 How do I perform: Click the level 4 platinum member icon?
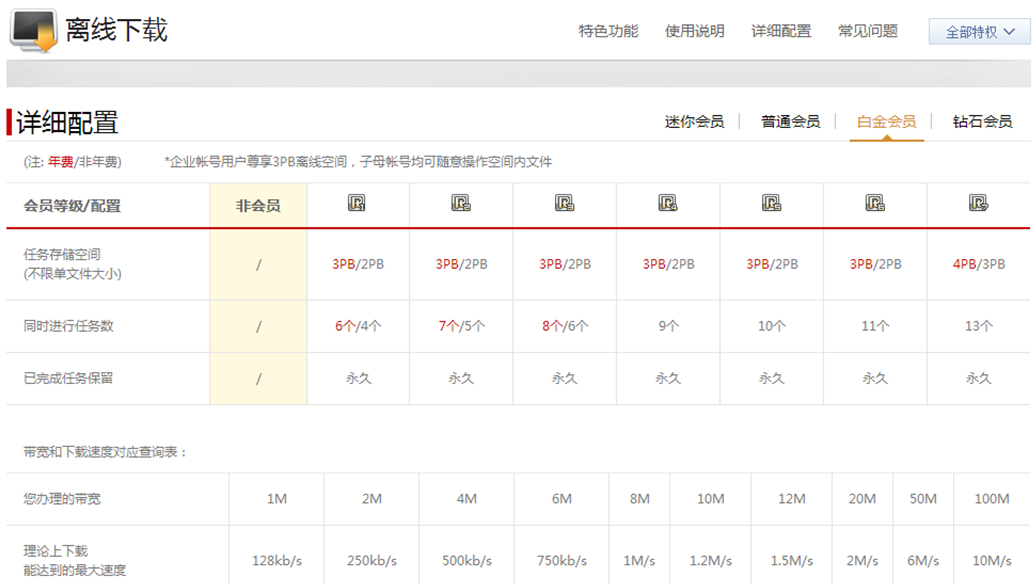point(668,204)
